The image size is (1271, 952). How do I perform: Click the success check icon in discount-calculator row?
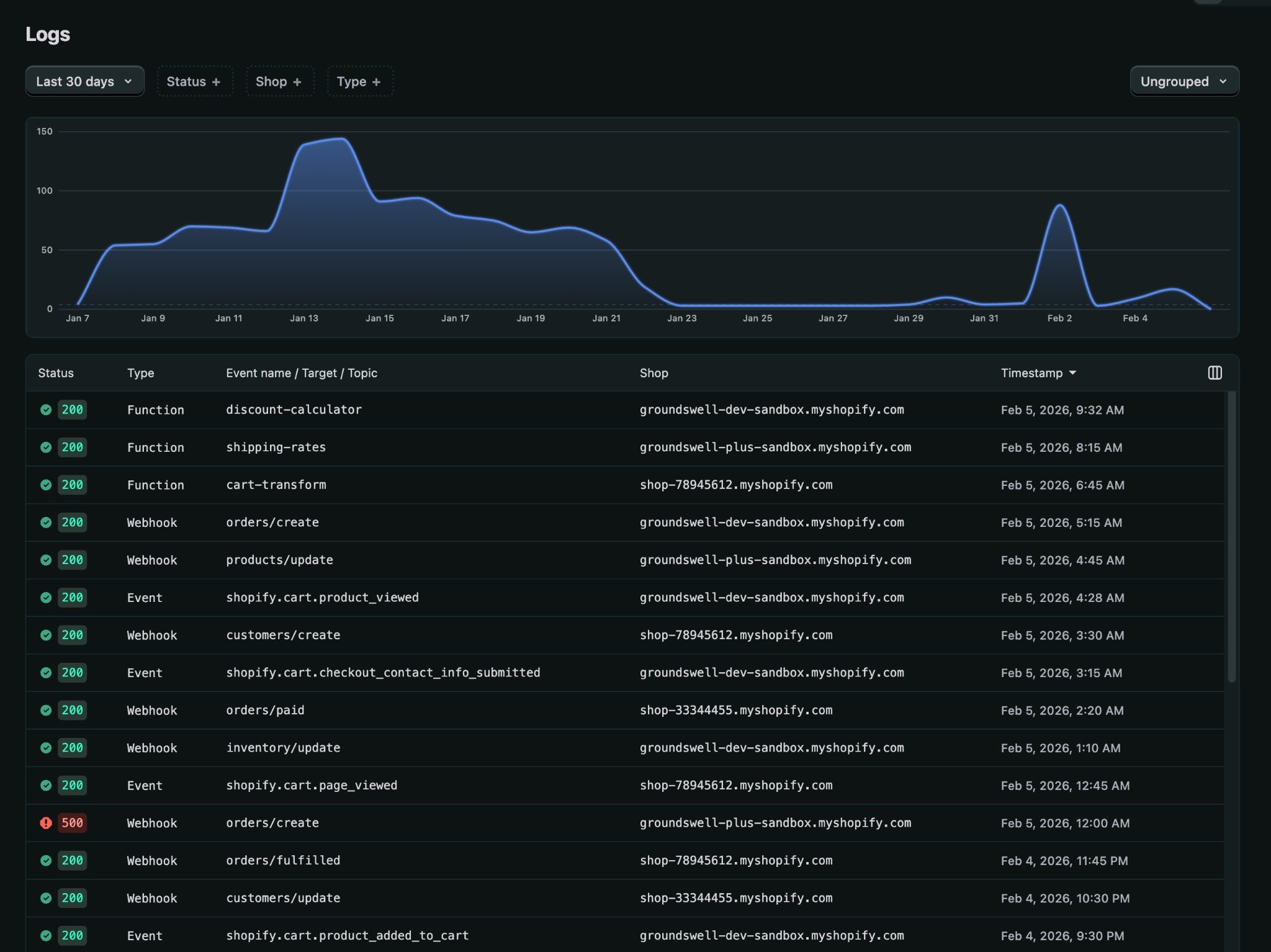point(46,410)
